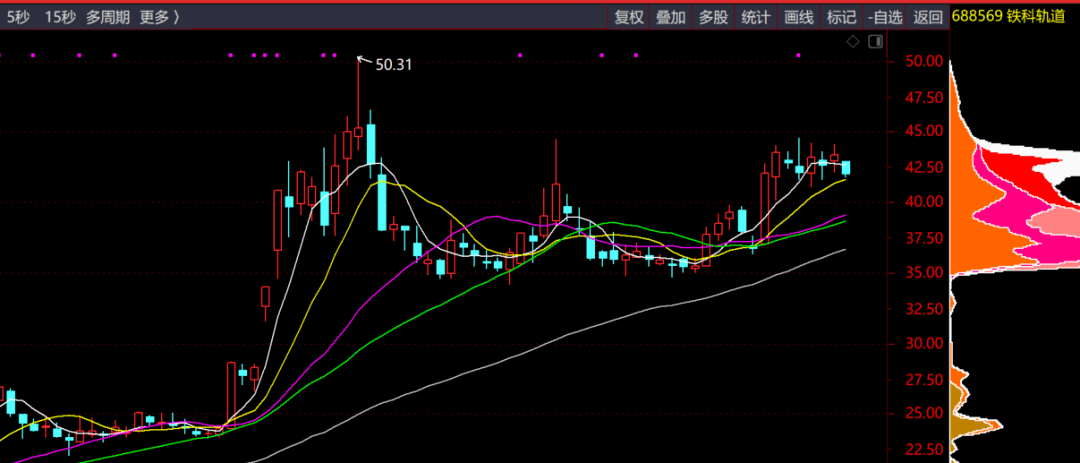Click the 32.50 price axis label
The image size is (1080, 463).
point(924,309)
